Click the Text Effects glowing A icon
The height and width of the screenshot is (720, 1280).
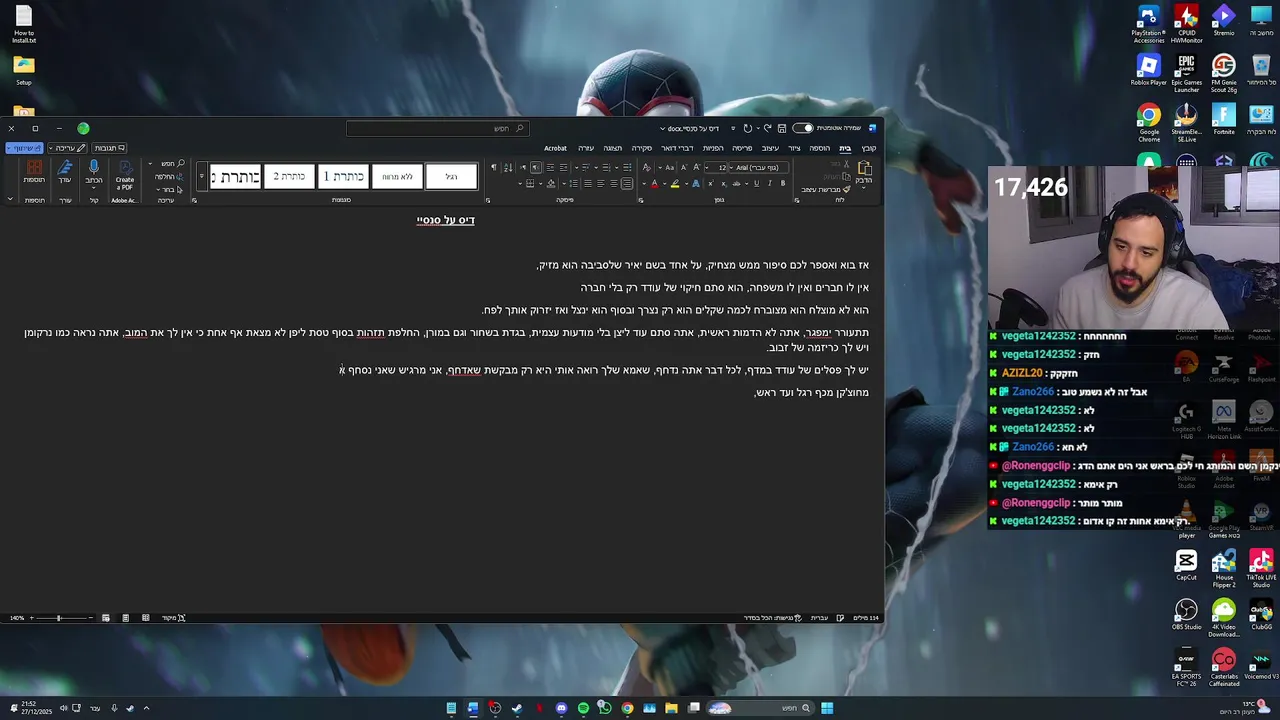point(696,184)
